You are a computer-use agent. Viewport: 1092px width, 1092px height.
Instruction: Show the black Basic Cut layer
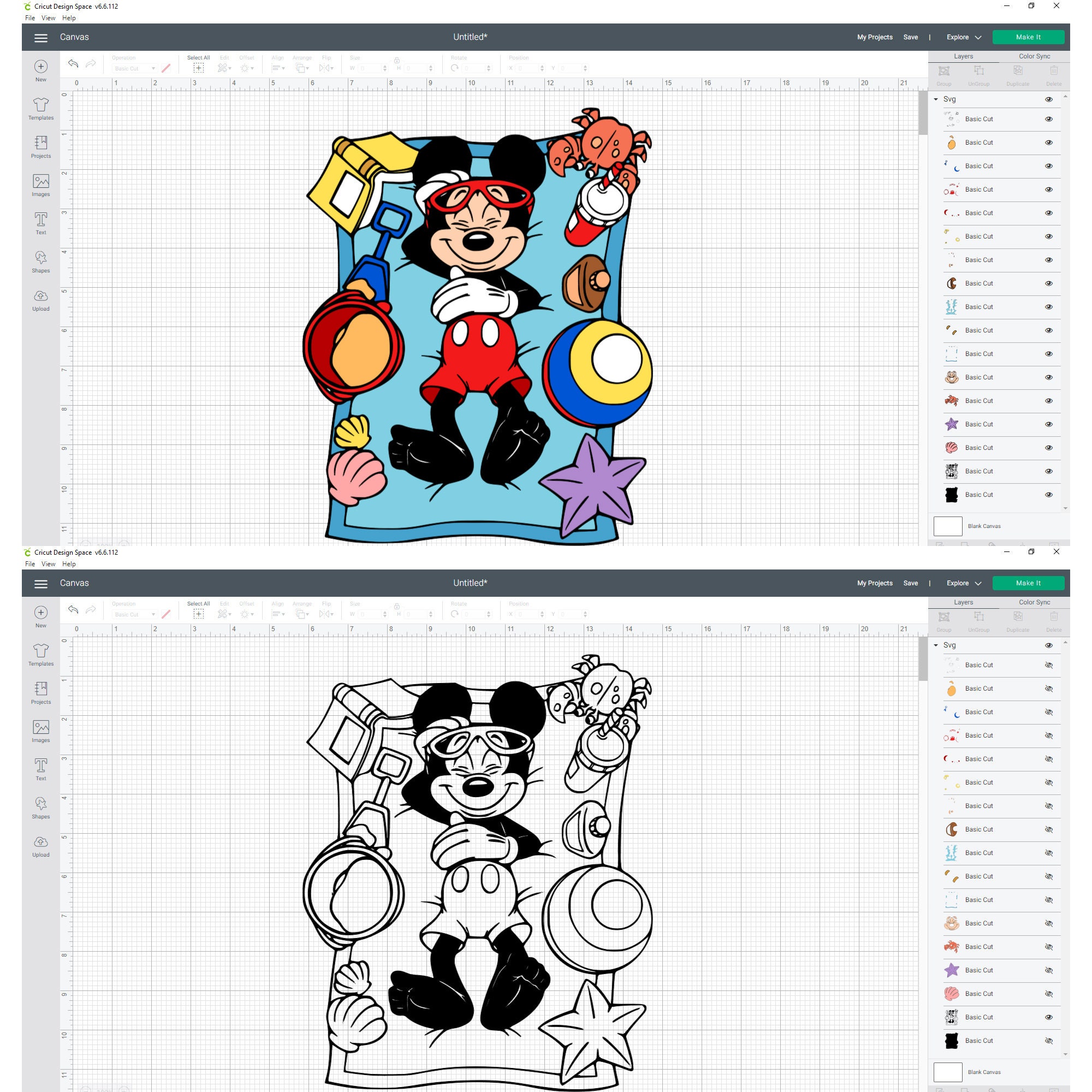[x=1048, y=1041]
